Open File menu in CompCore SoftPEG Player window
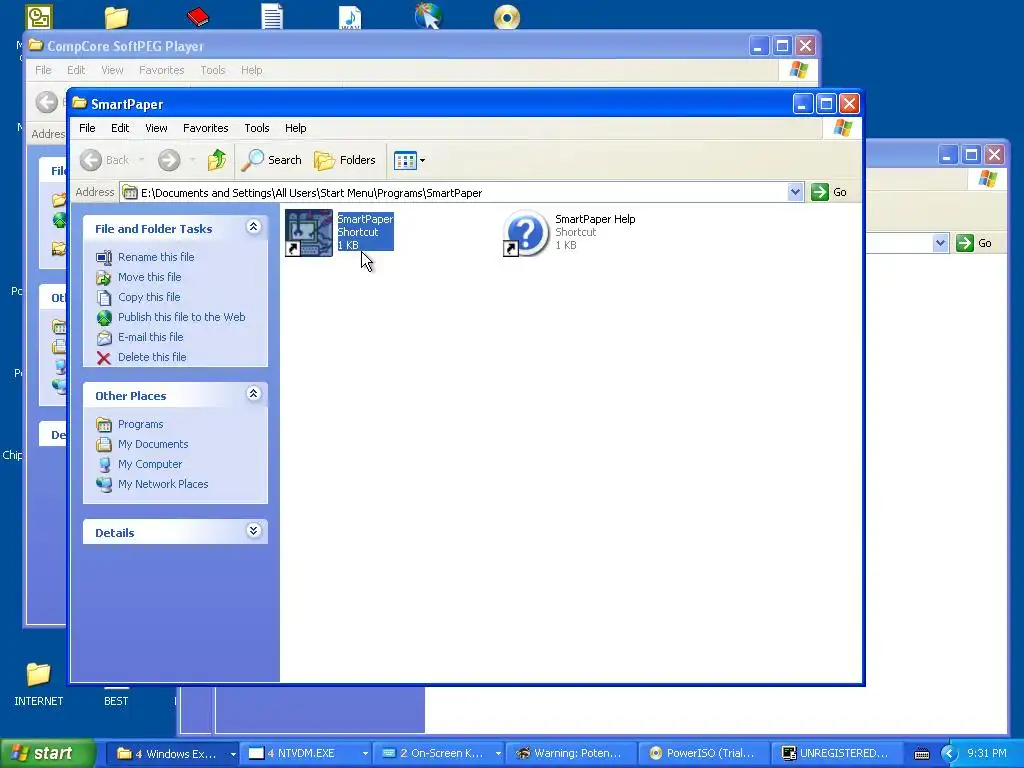Viewport: 1024px width, 768px height. pyautogui.click(x=43, y=70)
